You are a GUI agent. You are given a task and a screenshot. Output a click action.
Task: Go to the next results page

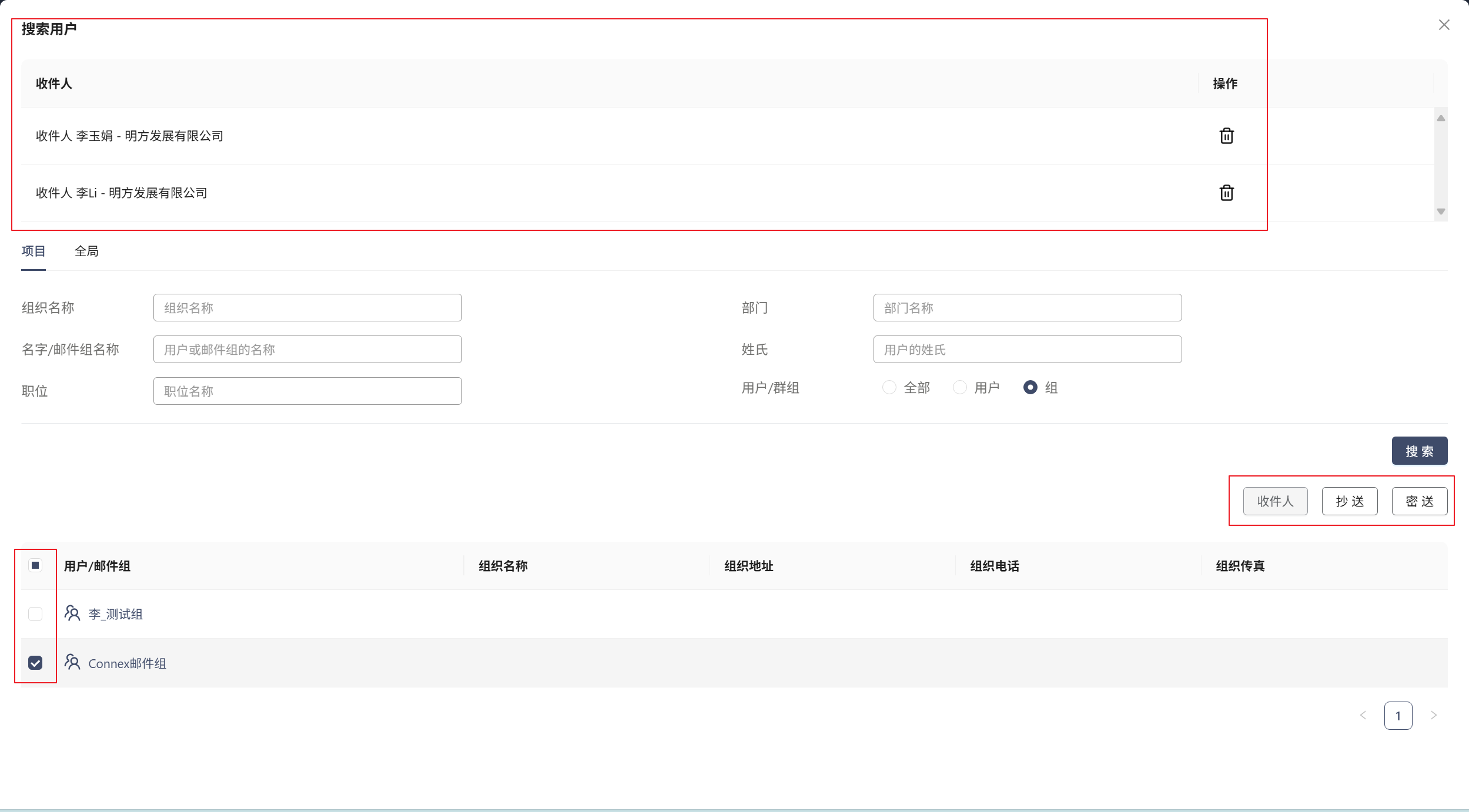click(x=1433, y=715)
